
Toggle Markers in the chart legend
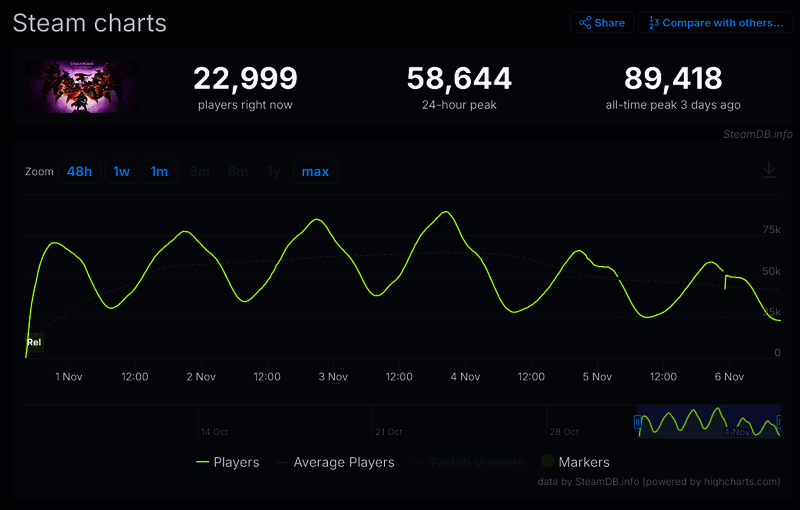(x=584, y=462)
